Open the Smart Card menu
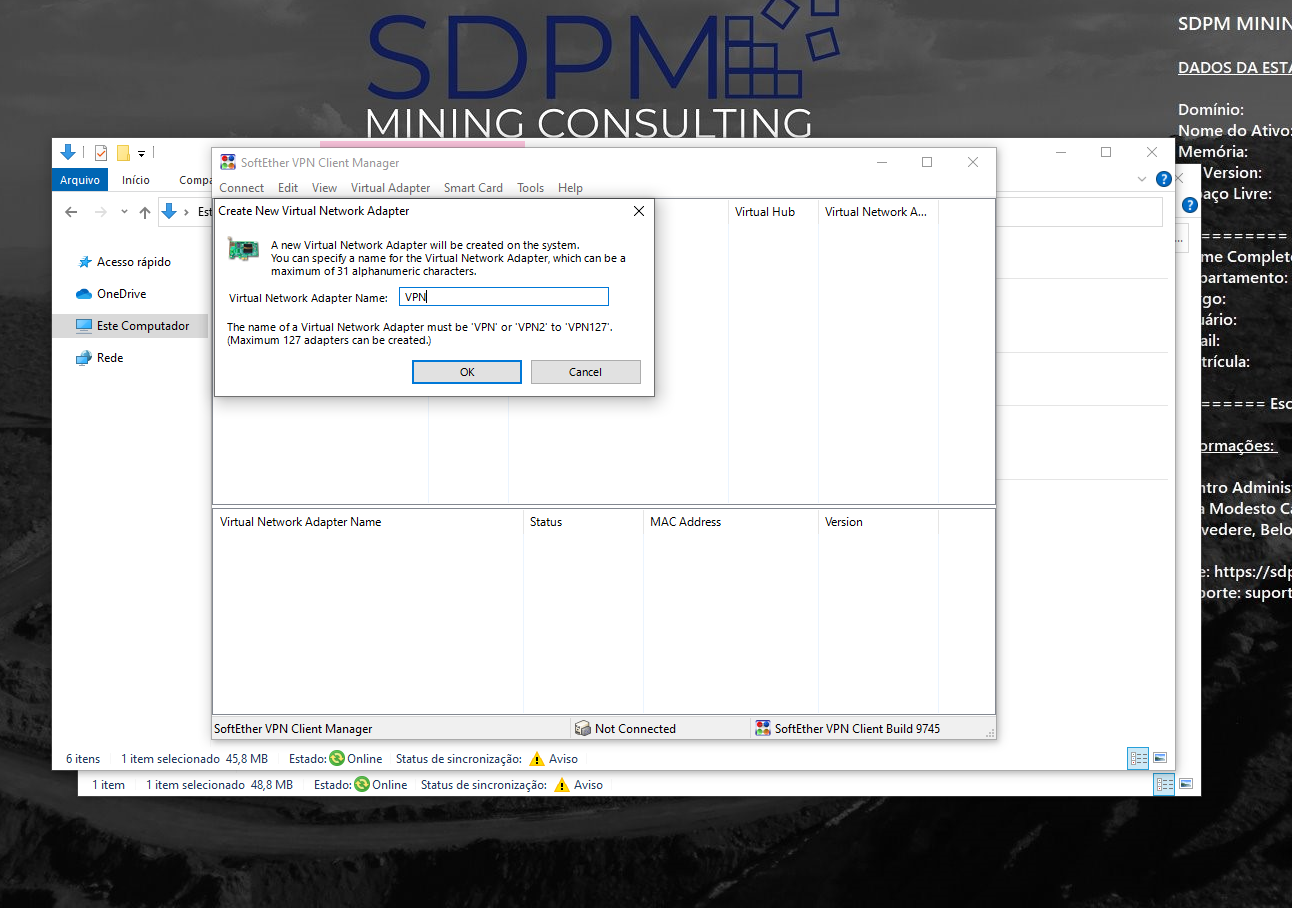 point(473,188)
